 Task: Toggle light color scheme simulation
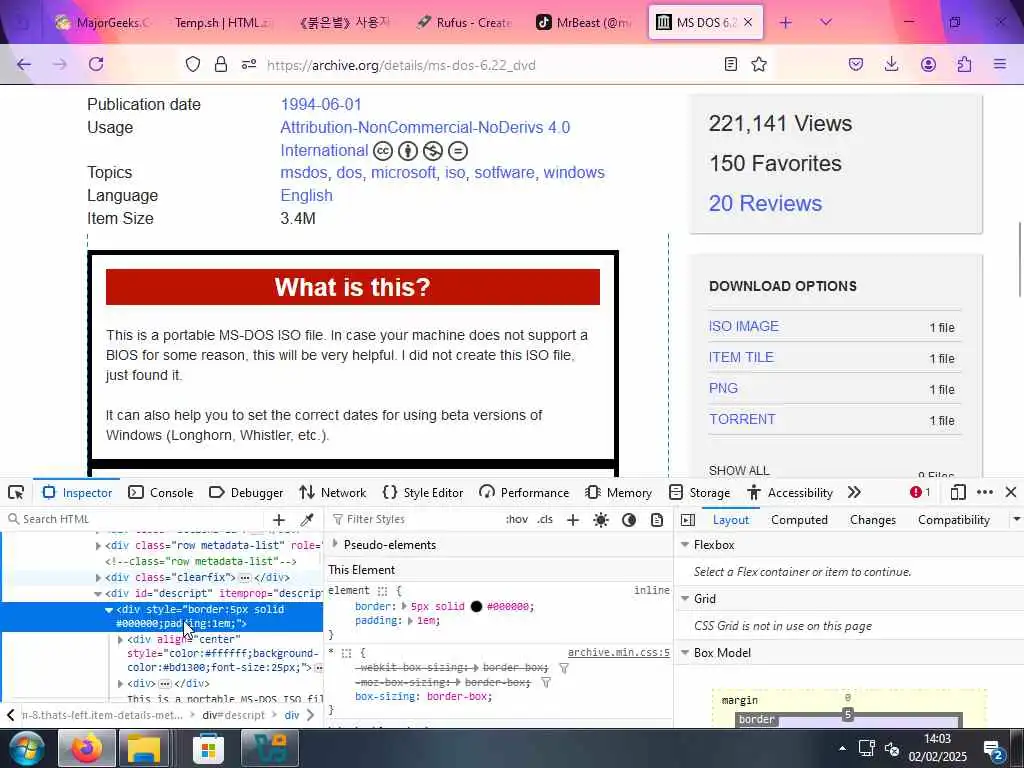[x=601, y=520]
